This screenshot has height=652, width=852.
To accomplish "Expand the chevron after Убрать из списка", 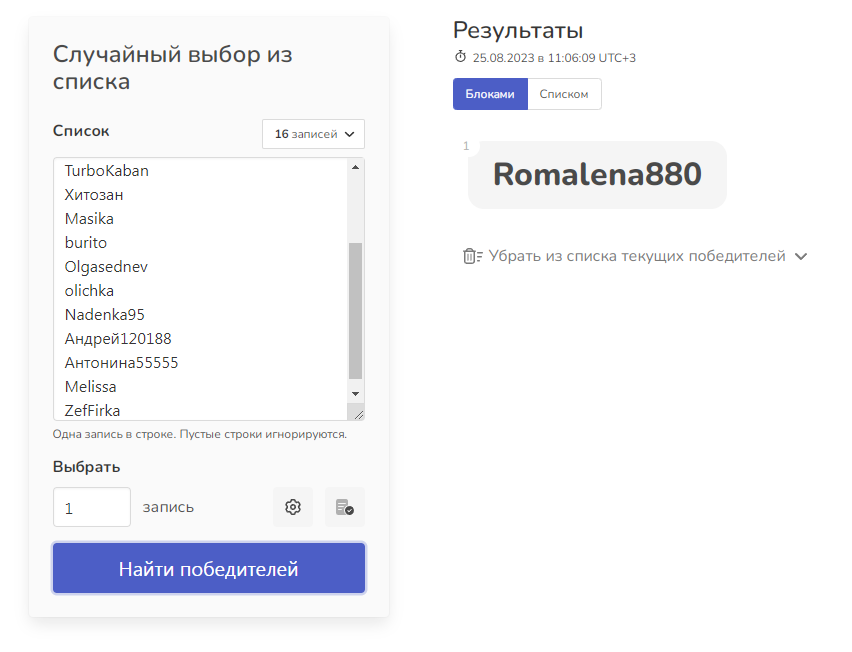I will coord(801,256).
